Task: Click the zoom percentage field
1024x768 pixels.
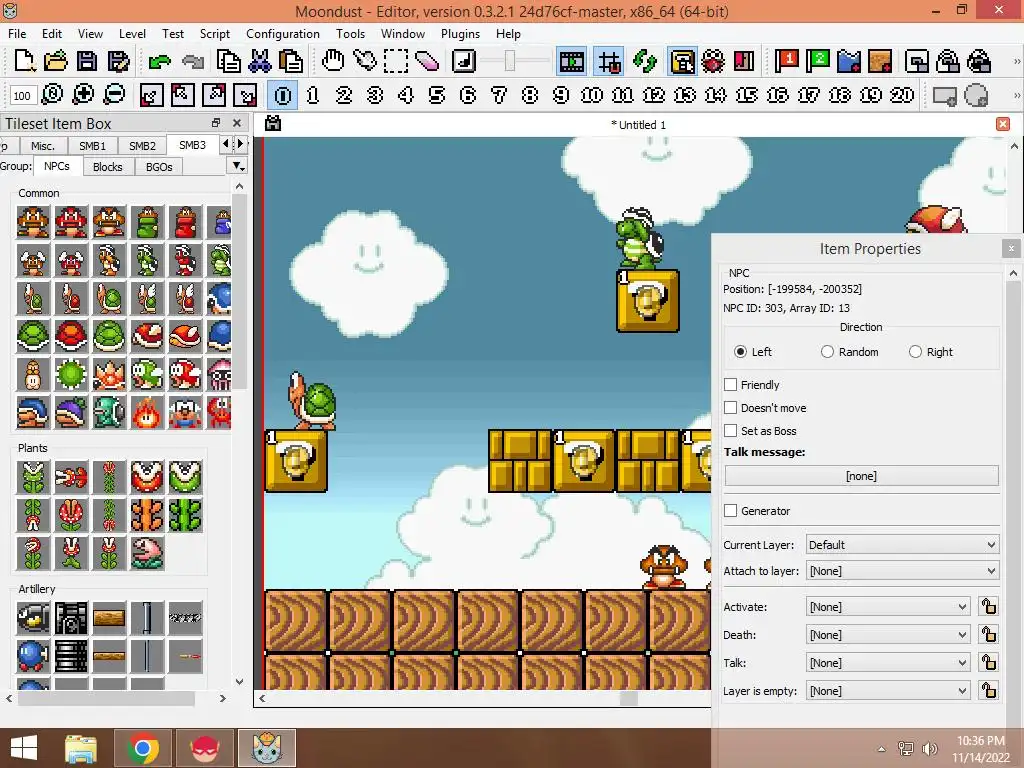Action: tap(22, 95)
